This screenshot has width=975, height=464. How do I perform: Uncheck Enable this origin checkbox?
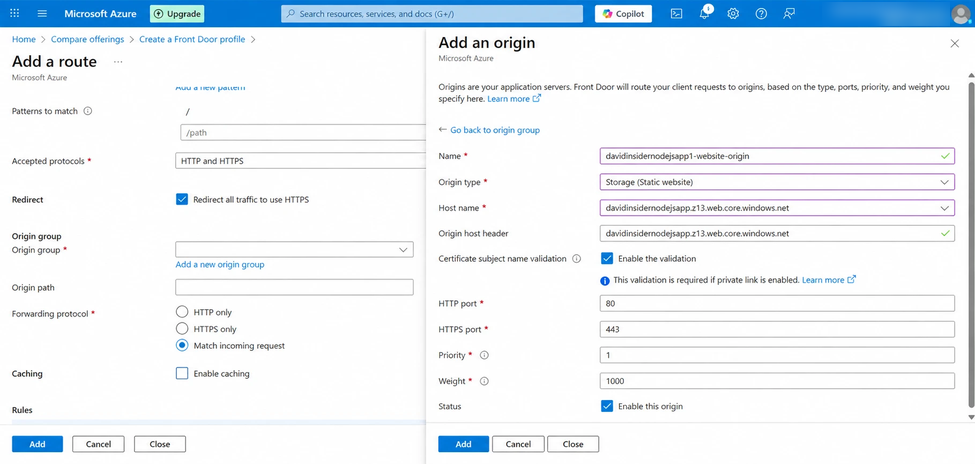[x=607, y=406]
